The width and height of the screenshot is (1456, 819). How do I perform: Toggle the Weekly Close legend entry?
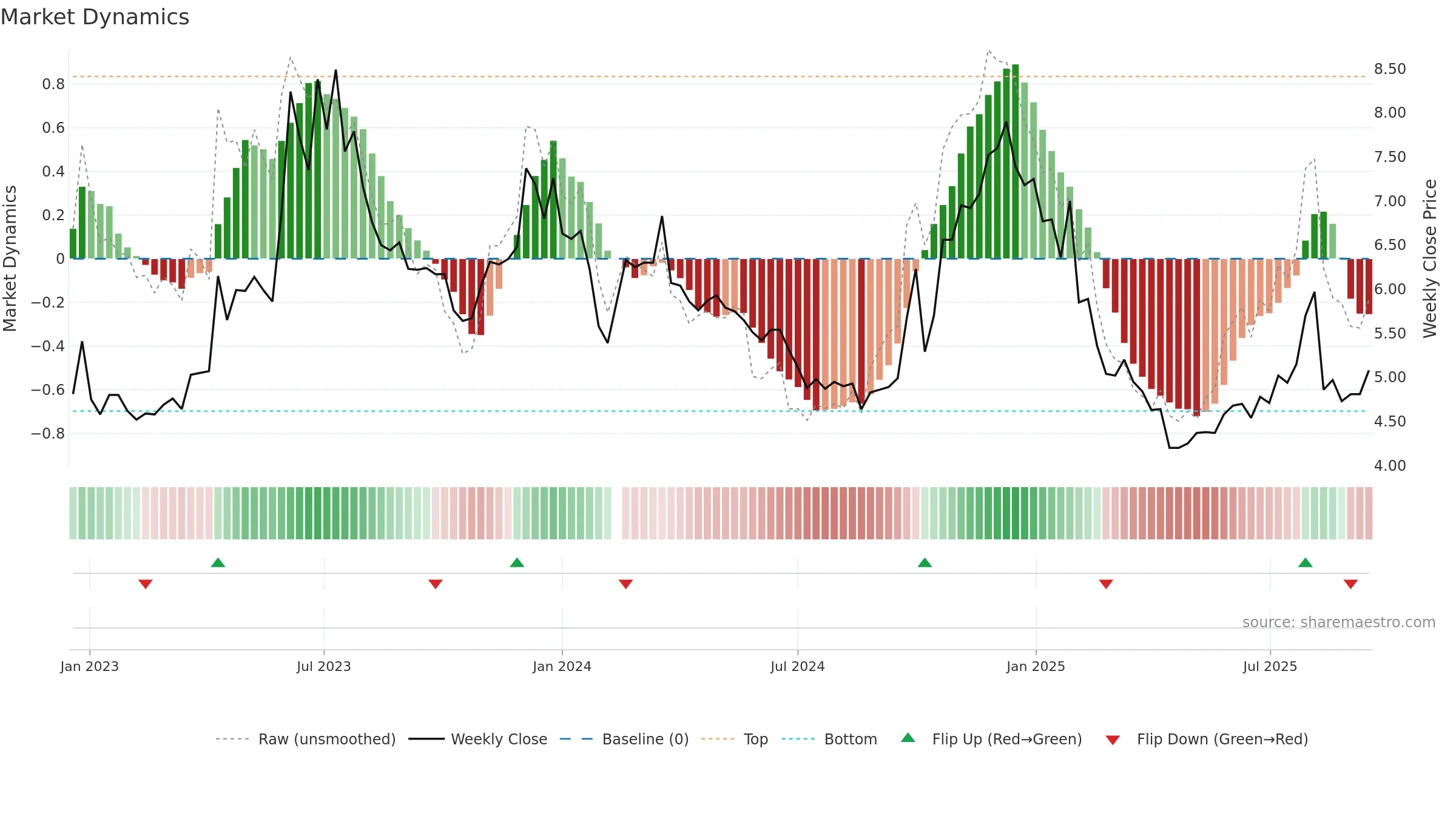click(478, 739)
